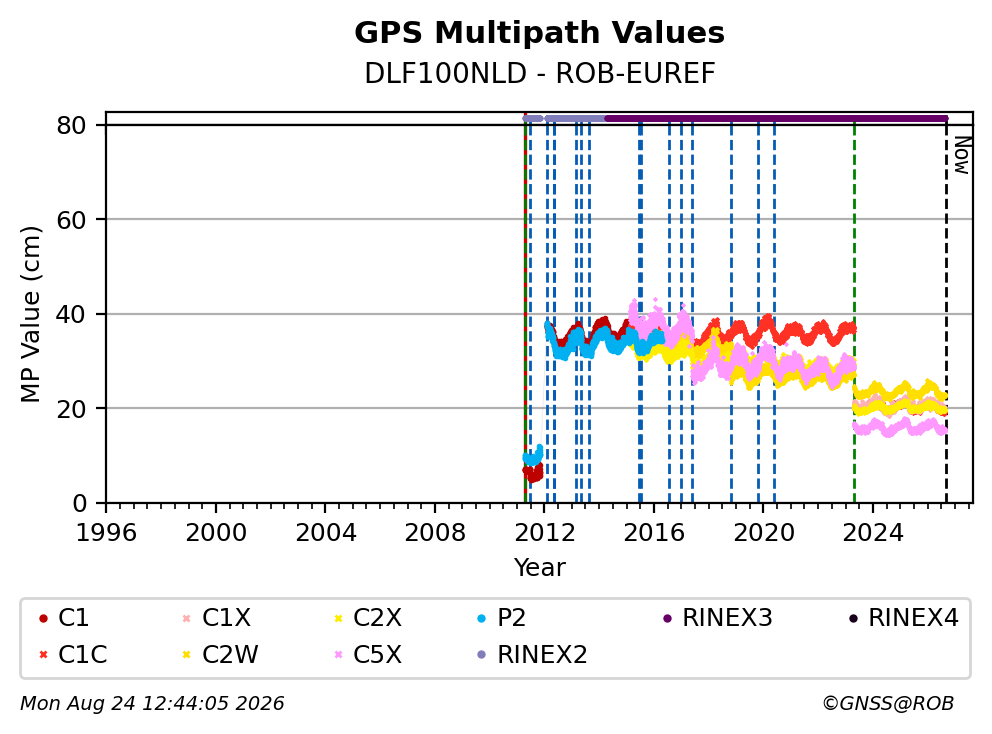This screenshot has height=734, width=992.
Task: Click the vertical Now marker label
Action: (x=962, y=156)
